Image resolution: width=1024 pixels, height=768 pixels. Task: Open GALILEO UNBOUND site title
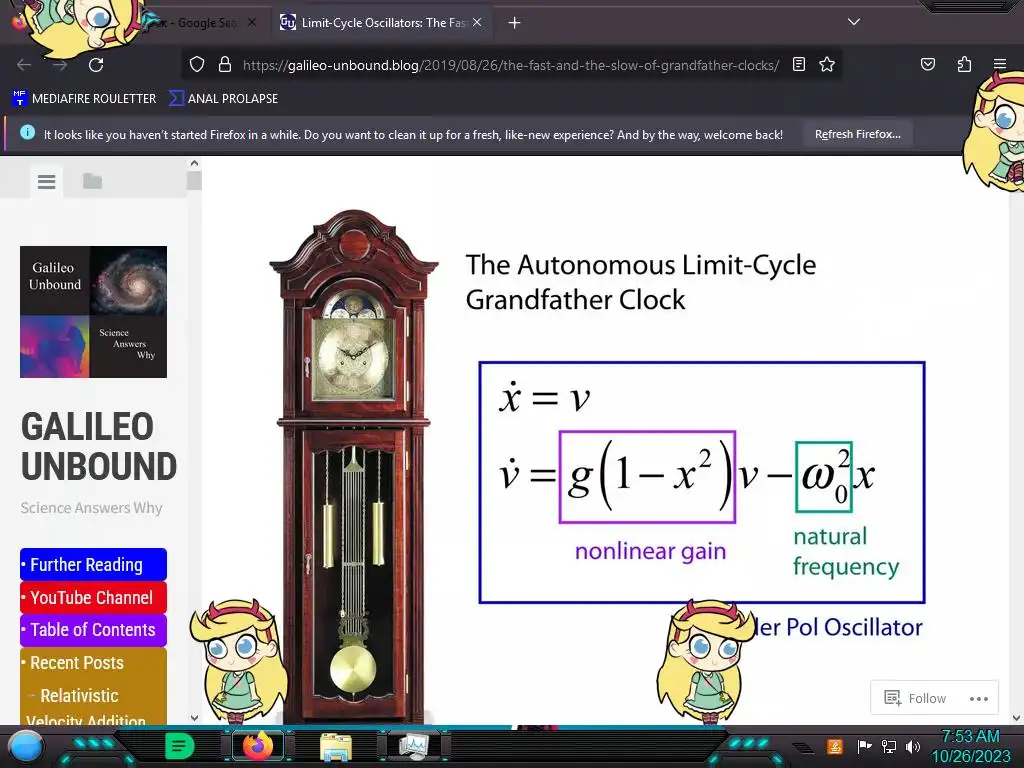coord(99,447)
